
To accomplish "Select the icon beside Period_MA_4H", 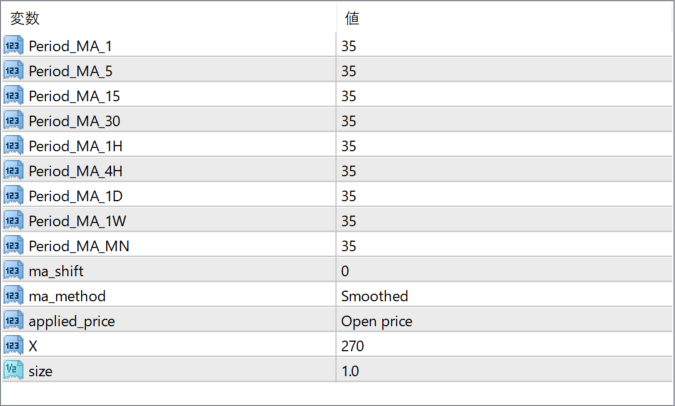I will [13, 170].
